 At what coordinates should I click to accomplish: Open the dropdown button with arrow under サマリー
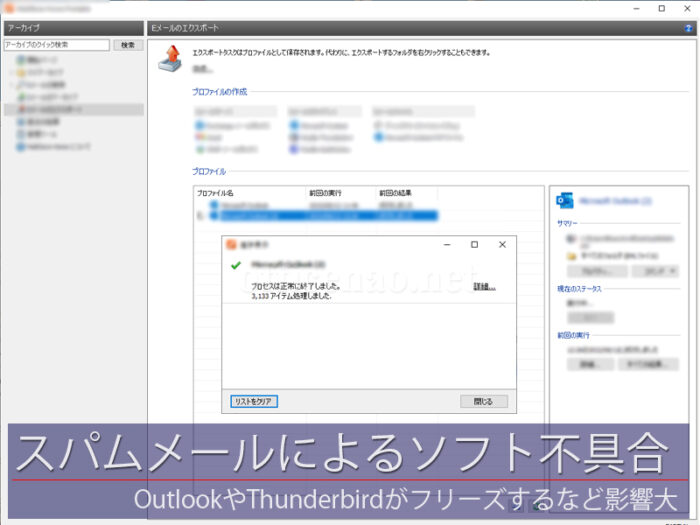[x=655, y=271]
